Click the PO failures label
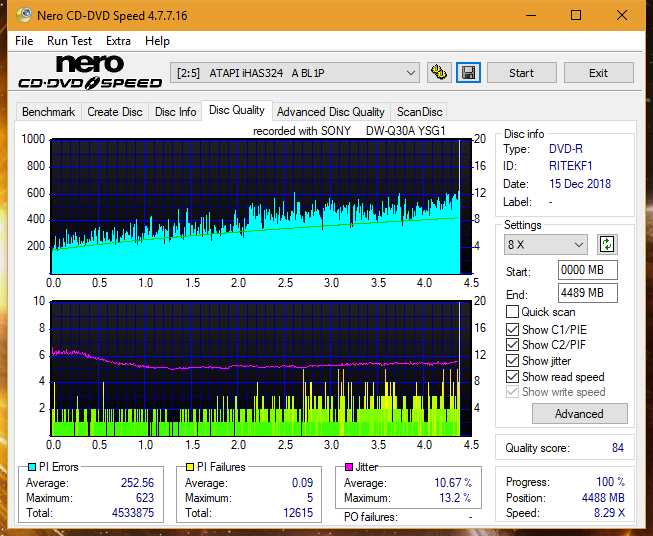 [371, 517]
